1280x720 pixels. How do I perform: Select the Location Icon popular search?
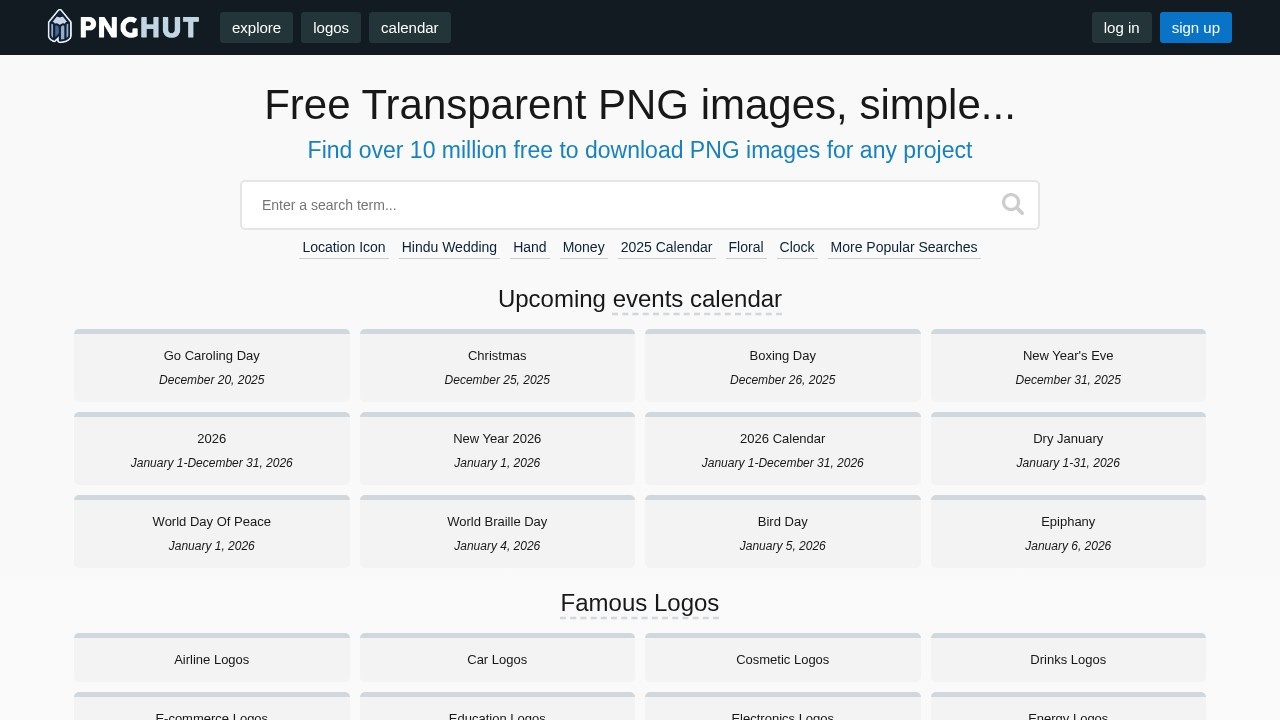[343, 247]
